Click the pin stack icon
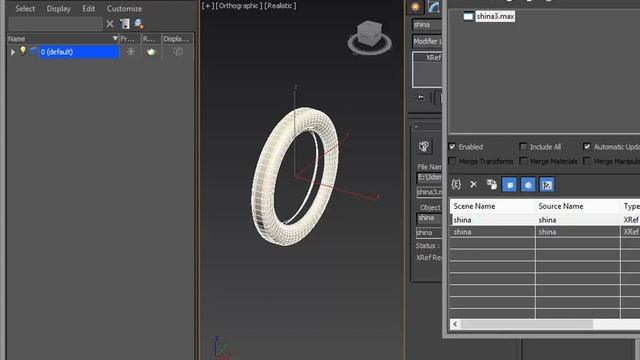This screenshot has width=640, height=360. [x=420, y=98]
